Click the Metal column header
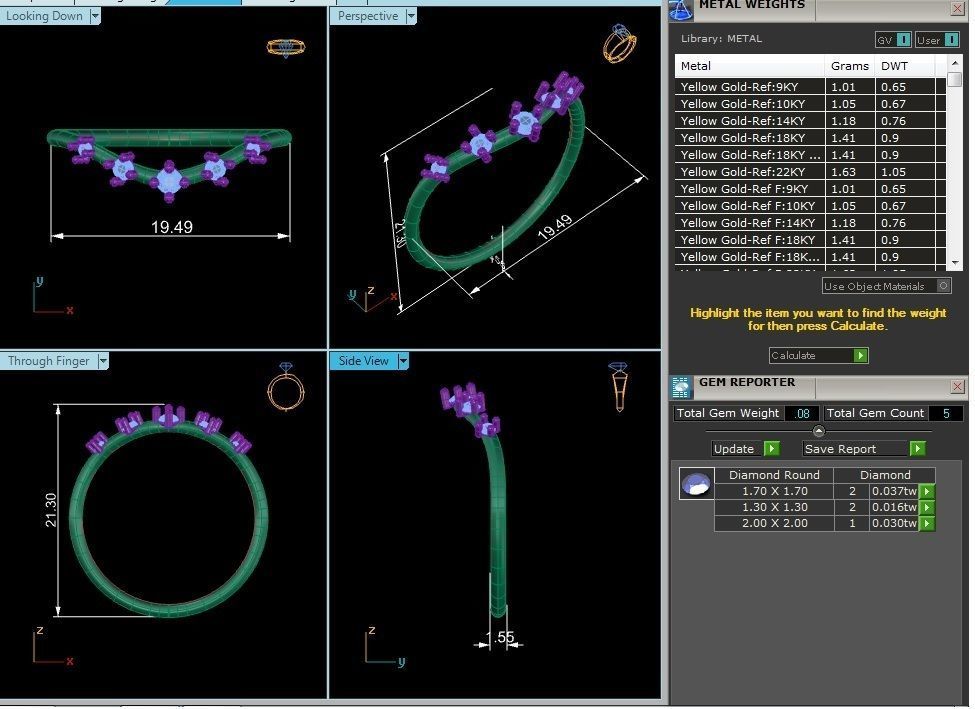Image resolution: width=975 pixels, height=709 pixels. click(750, 66)
